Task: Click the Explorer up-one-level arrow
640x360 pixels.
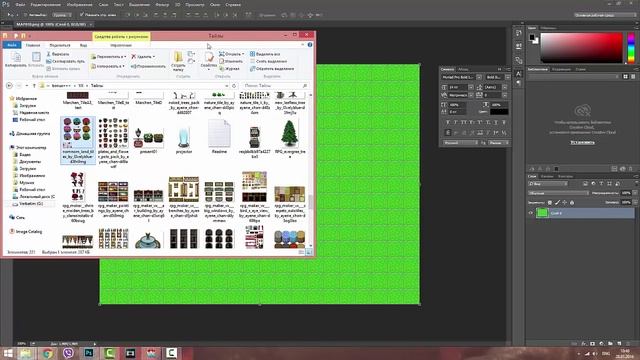Action: coord(34,86)
